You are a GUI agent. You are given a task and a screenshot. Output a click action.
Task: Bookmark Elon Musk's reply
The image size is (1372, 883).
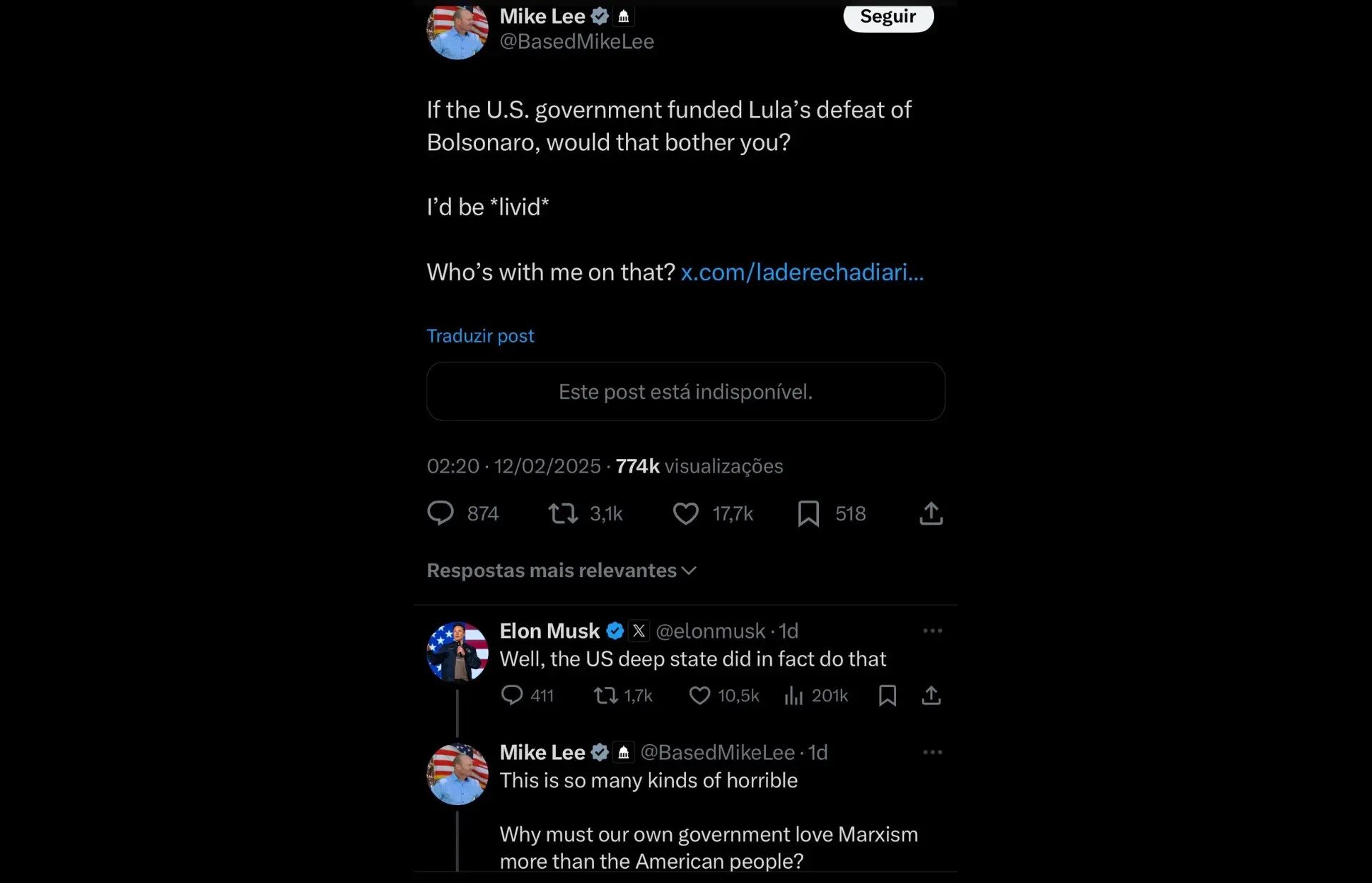[x=888, y=695]
